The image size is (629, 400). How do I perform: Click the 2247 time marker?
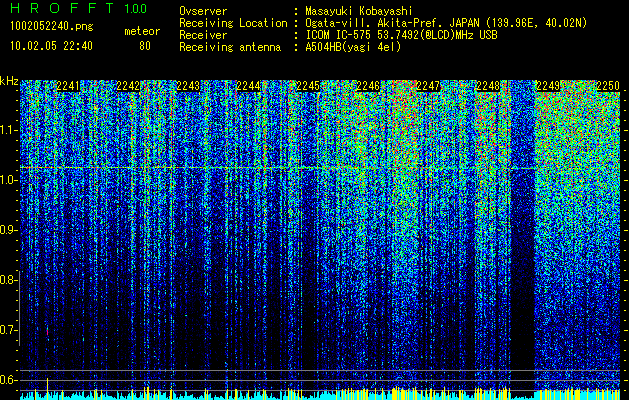click(x=428, y=86)
